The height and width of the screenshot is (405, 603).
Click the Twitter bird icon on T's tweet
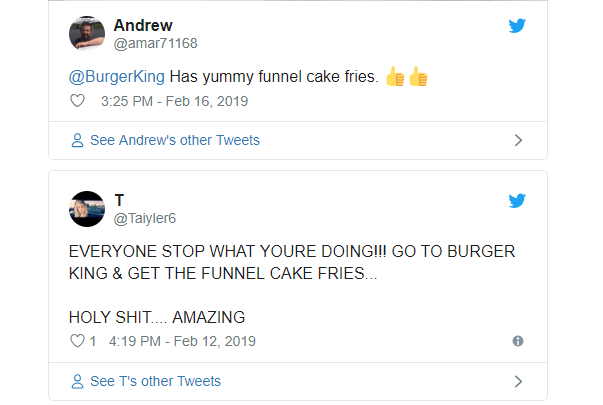point(517,201)
